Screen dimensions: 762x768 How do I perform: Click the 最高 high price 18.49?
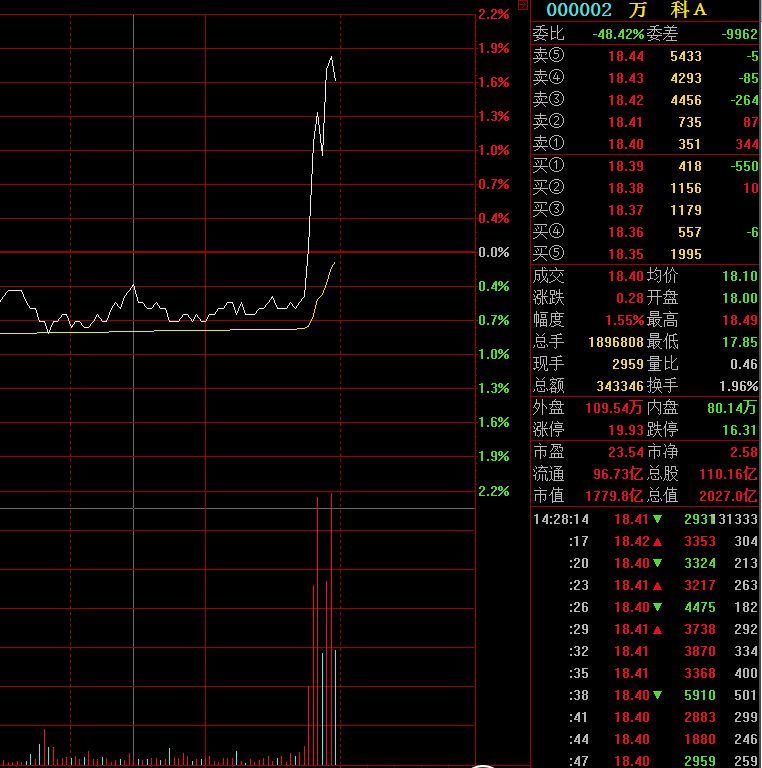pyautogui.click(x=739, y=320)
